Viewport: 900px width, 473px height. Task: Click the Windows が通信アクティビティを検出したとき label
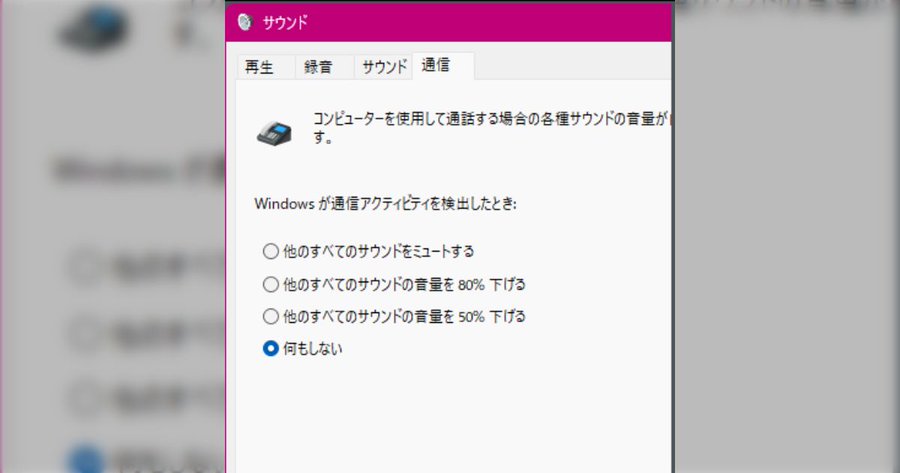pos(391,204)
